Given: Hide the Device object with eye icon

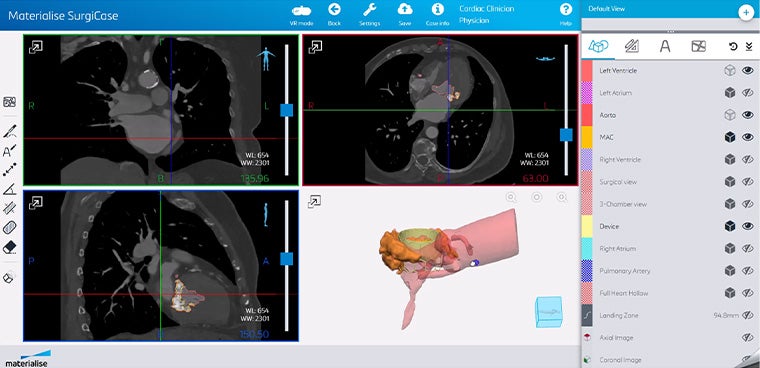Looking at the screenshot, I should 748,226.
